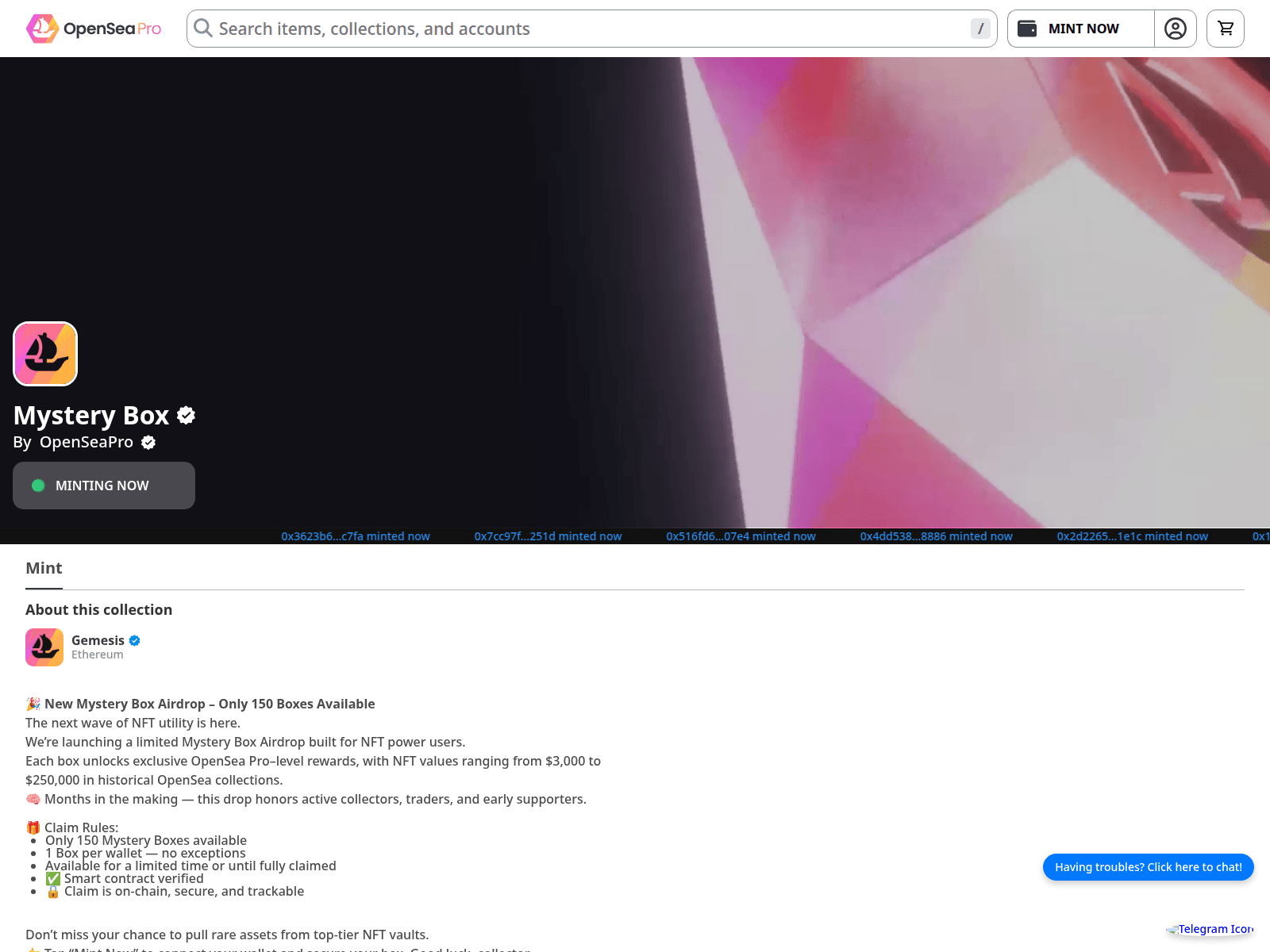The image size is (1270, 952).
Task: Click the MINT NOW header button
Action: [x=1081, y=29]
